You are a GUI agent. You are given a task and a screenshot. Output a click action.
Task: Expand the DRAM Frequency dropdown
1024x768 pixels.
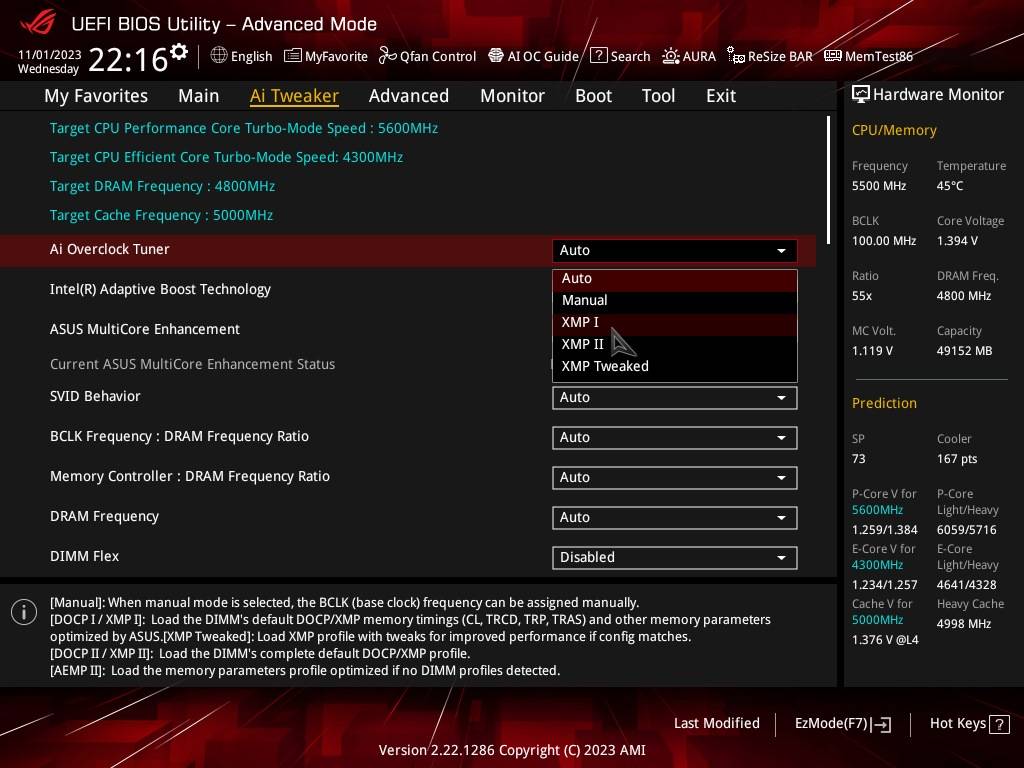click(674, 517)
